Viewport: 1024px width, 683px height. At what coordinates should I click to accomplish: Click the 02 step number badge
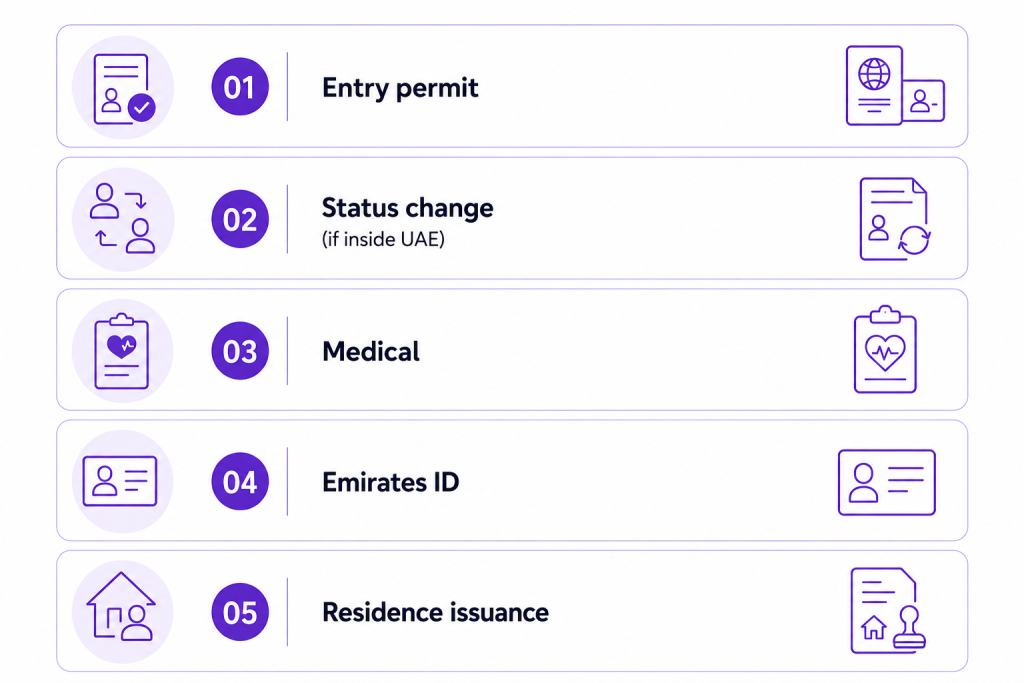point(240,219)
